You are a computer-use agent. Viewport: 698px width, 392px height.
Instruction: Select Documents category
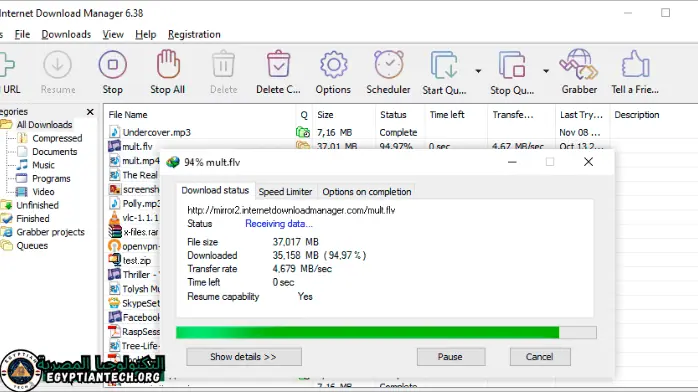[54, 152]
